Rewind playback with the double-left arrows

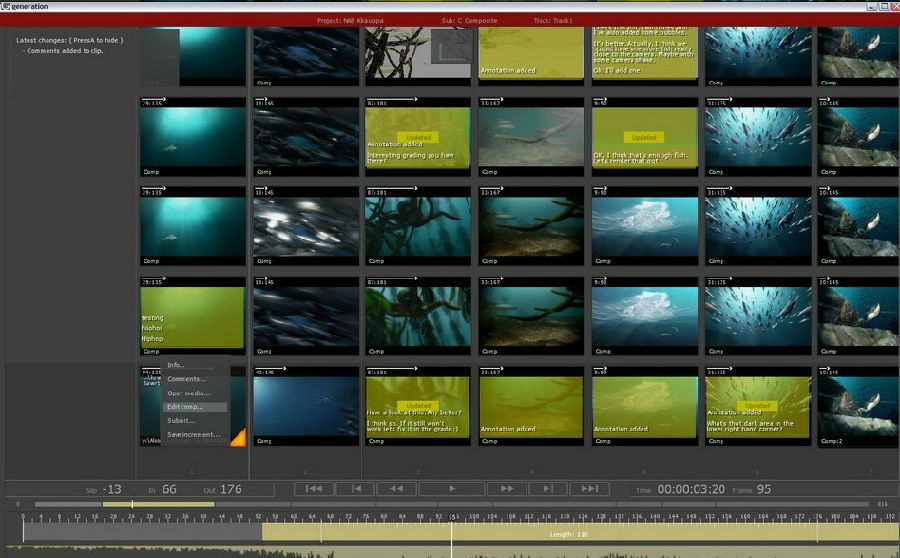pyautogui.click(x=396, y=489)
